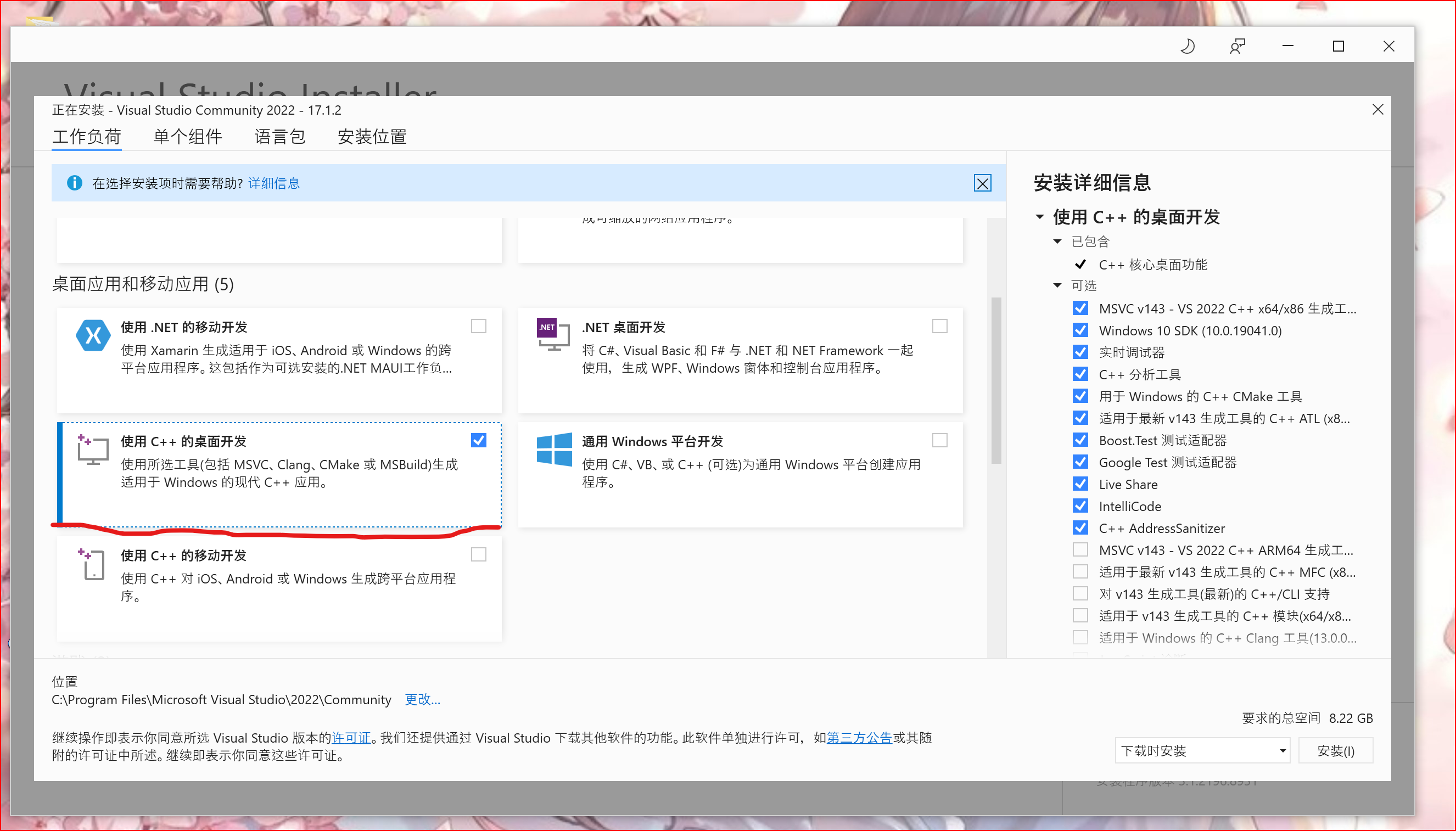Image resolution: width=1456 pixels, height=831 pixels.
Task: Check C++/CLI 支持 for v143
Action: [1080, 594]
